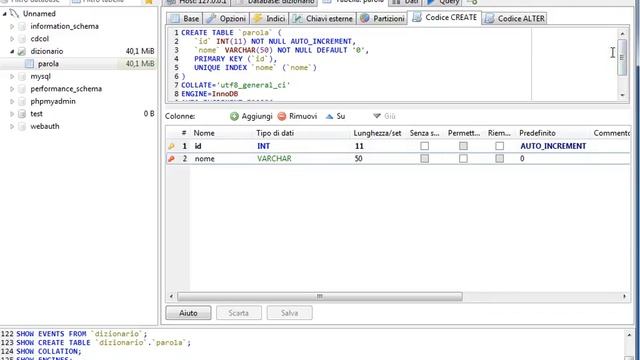
Task: Click the grey Giù down-arrow icon
Action: [x=377, y=116]
